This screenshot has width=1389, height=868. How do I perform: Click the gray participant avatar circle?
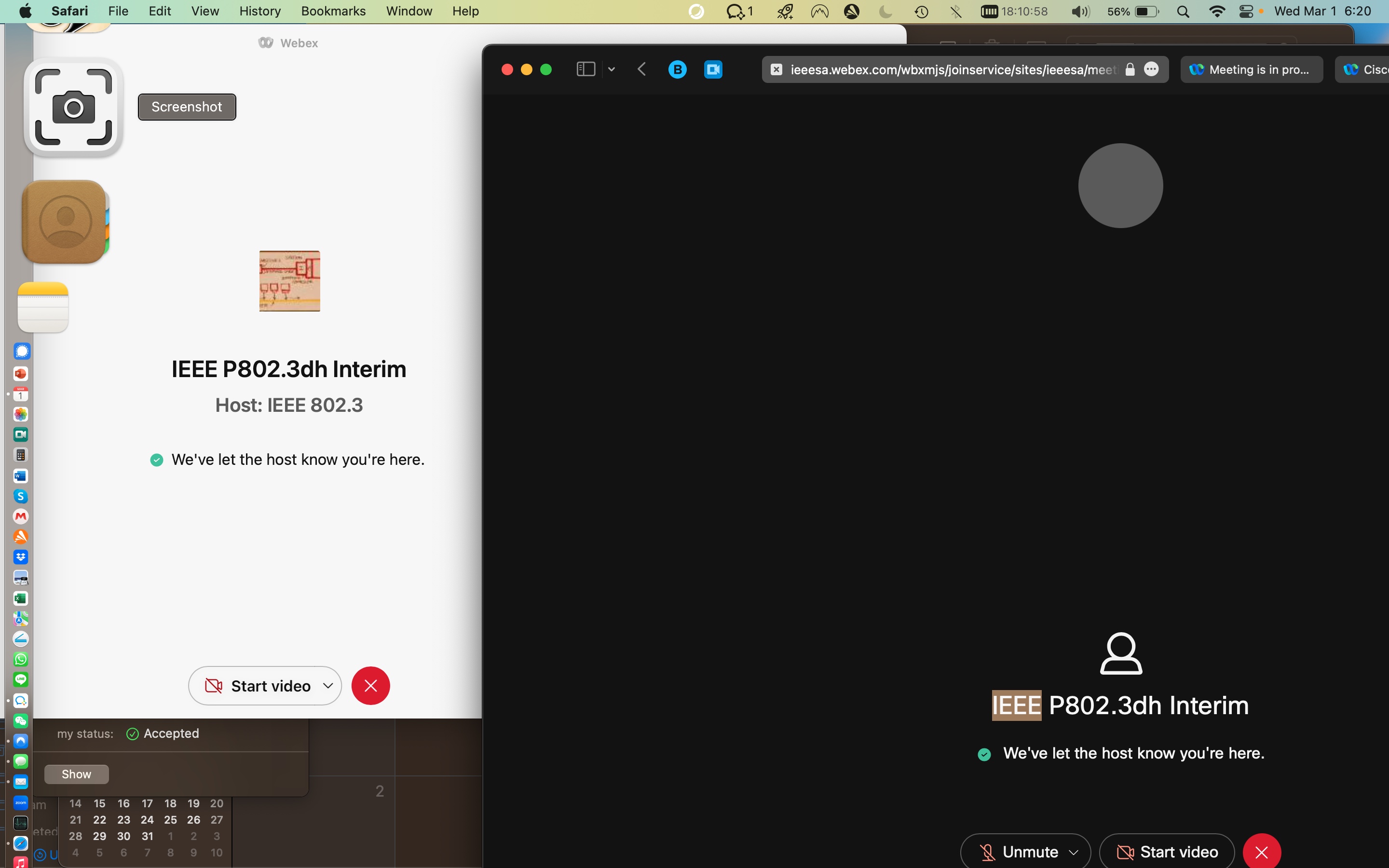click(x=1120, y=186)
